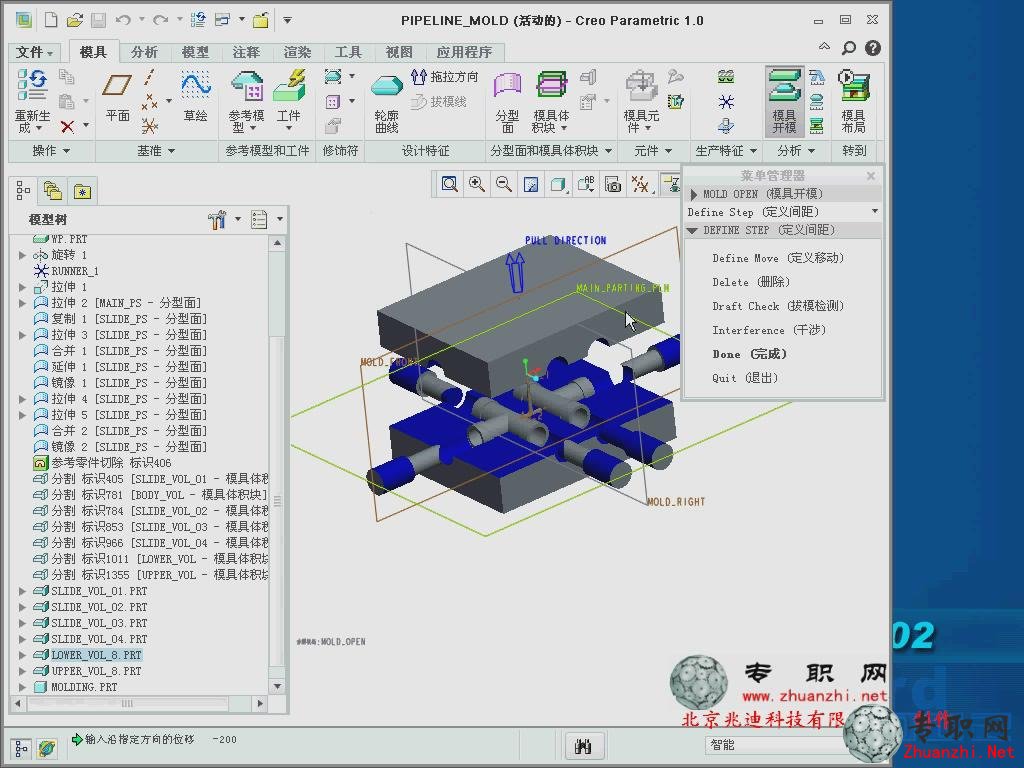Viewport: 1024px width, 768px height.
Task: Click the Mold Component (模具元件) icon
Action: pos(641,86)
